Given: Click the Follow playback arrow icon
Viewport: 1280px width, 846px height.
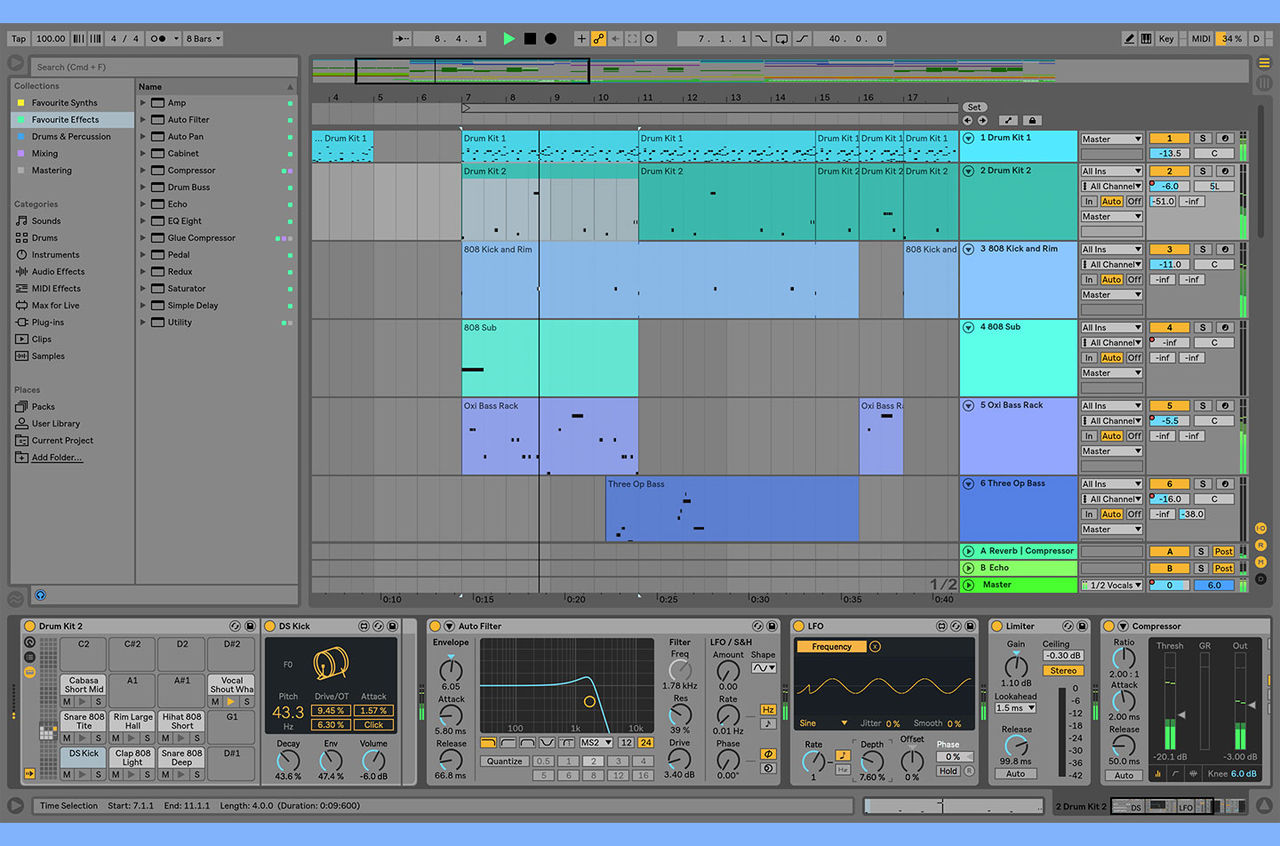Looking at the screenshot, I should pos(403,39).
